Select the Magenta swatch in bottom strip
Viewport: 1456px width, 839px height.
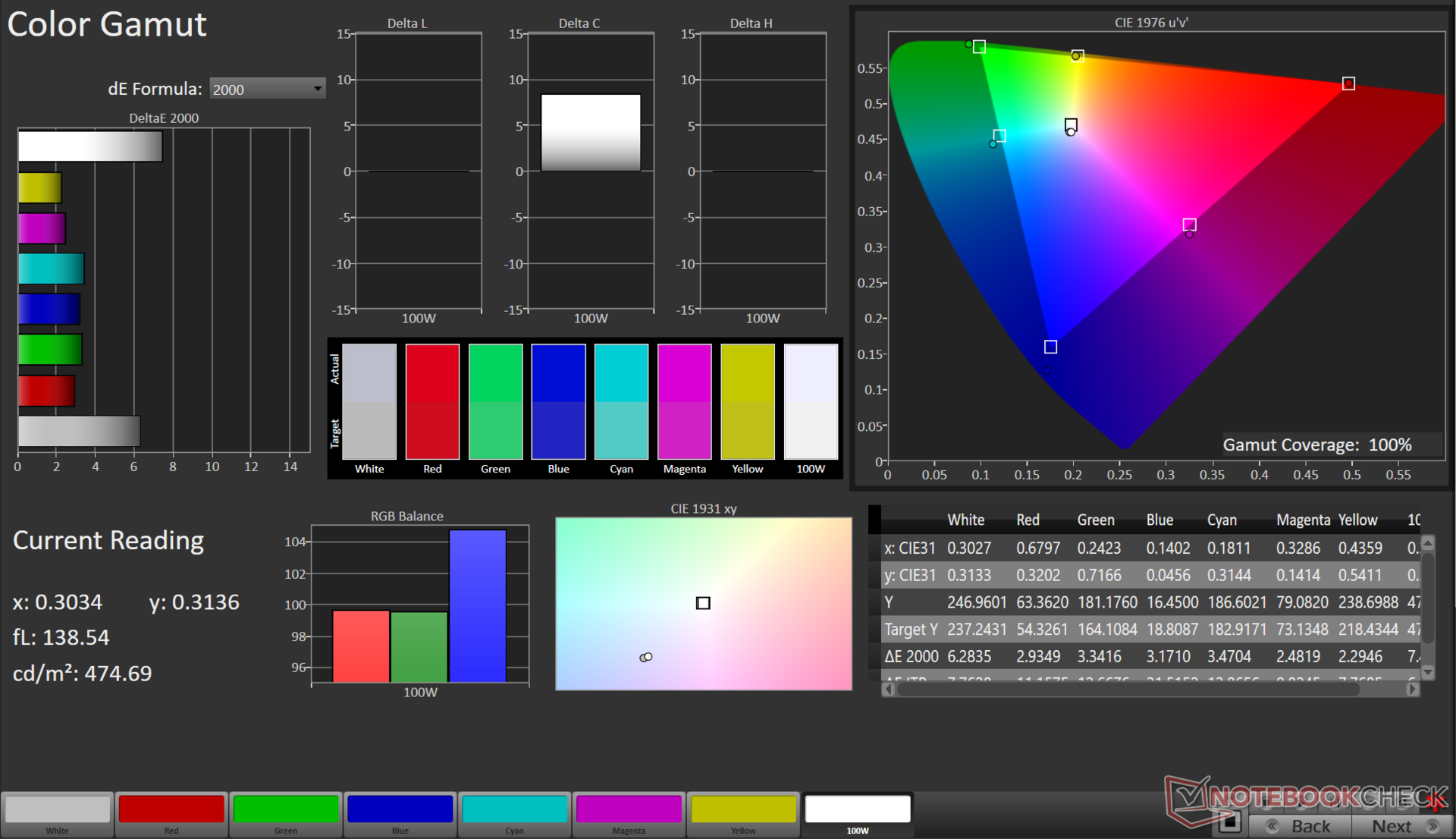[629, 810]
